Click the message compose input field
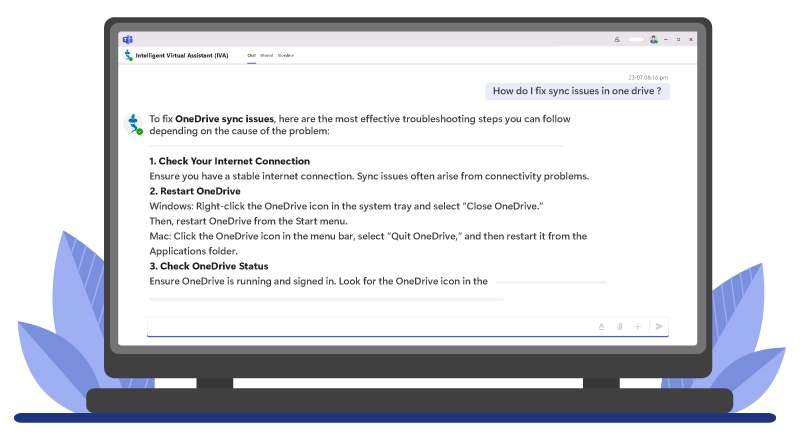 (370, 326)
